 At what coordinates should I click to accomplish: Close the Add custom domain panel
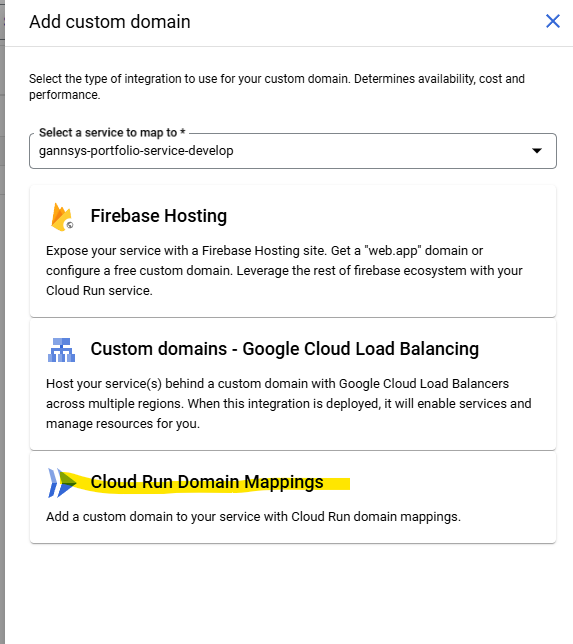click(552, 21)
